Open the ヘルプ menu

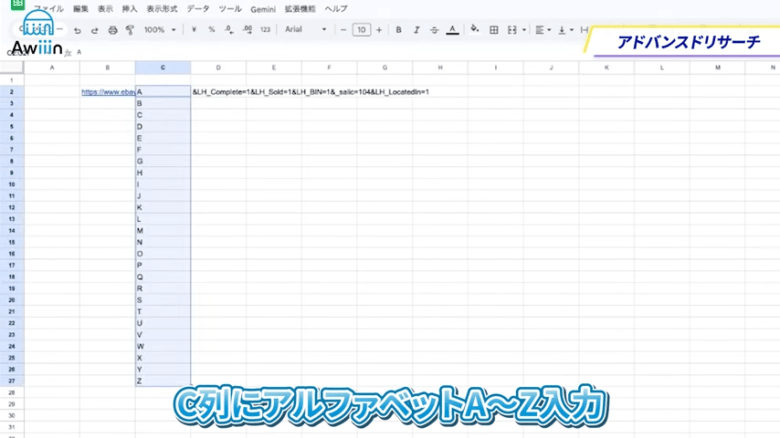[x=336, y=9]
